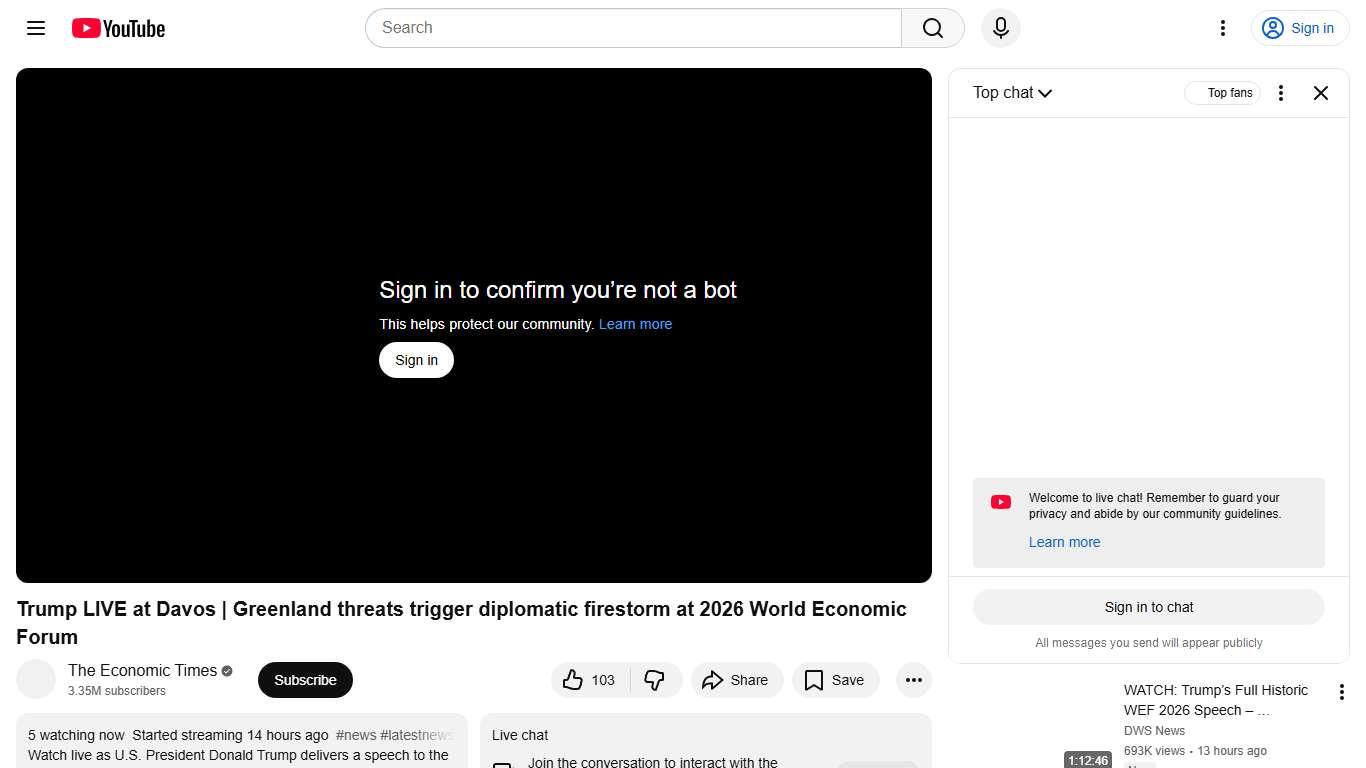The width and height of the screenshot is (1366, 768).
Task: Subscribe to The Economic Times channel
Action: point(305,680)
